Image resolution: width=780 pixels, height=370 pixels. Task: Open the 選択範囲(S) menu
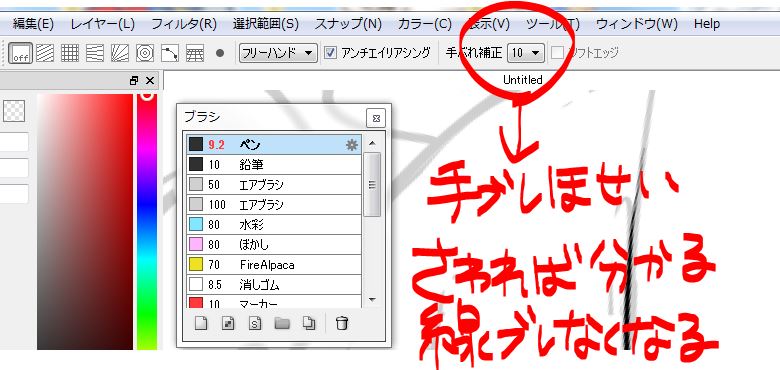coord(266,24)
